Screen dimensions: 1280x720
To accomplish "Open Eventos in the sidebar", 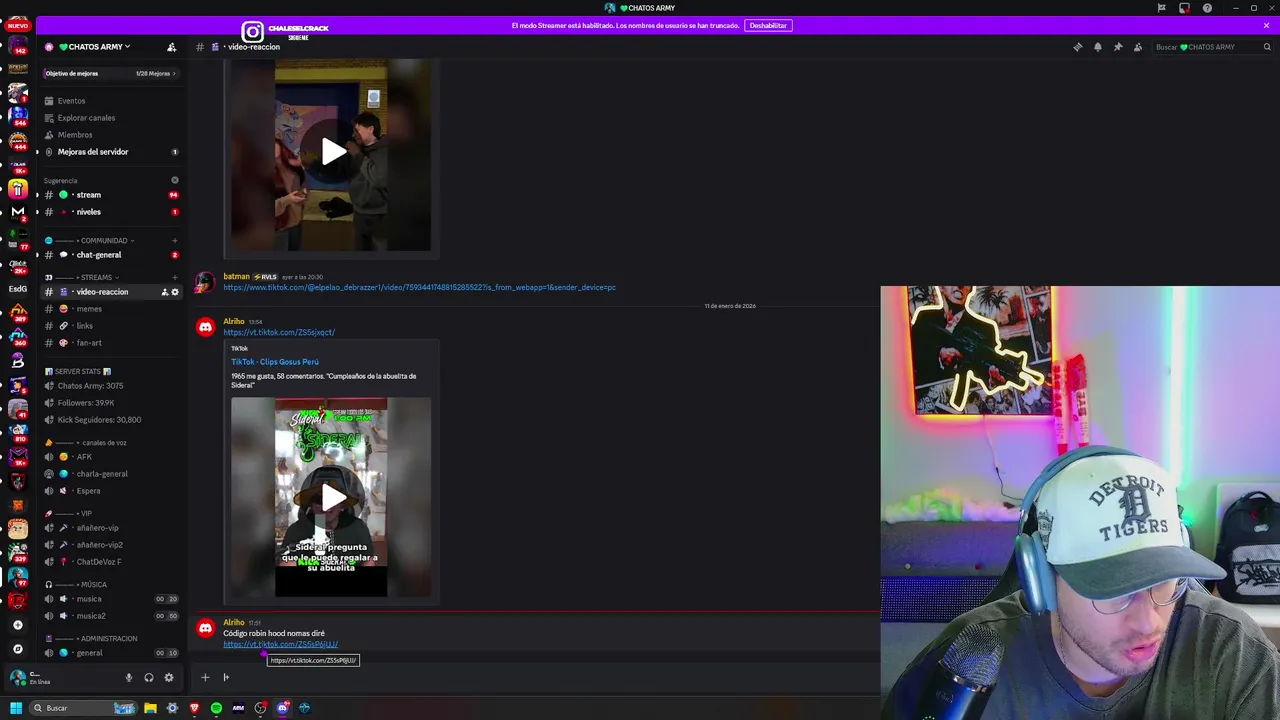I will [110, 101].
